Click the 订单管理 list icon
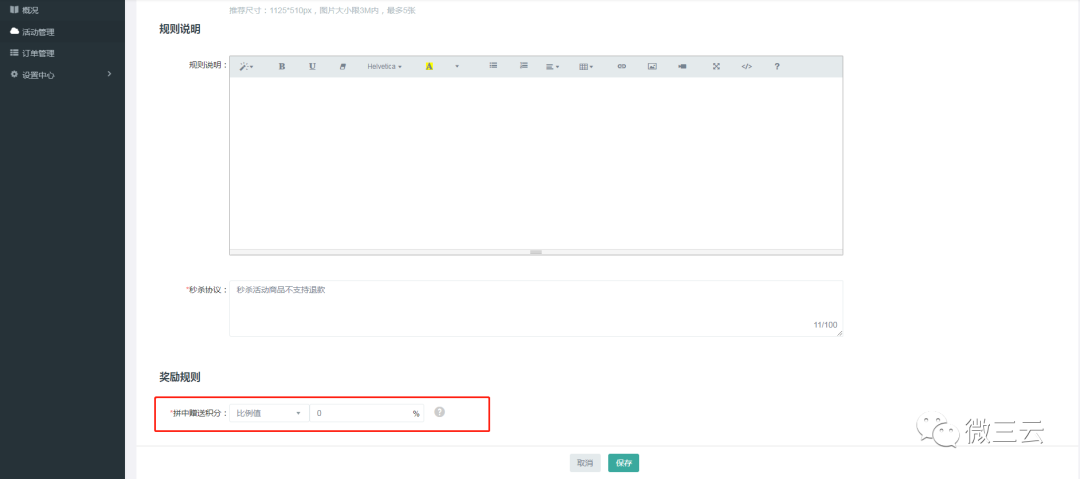Screen dimensions: 1080x479 coord(14,52)
